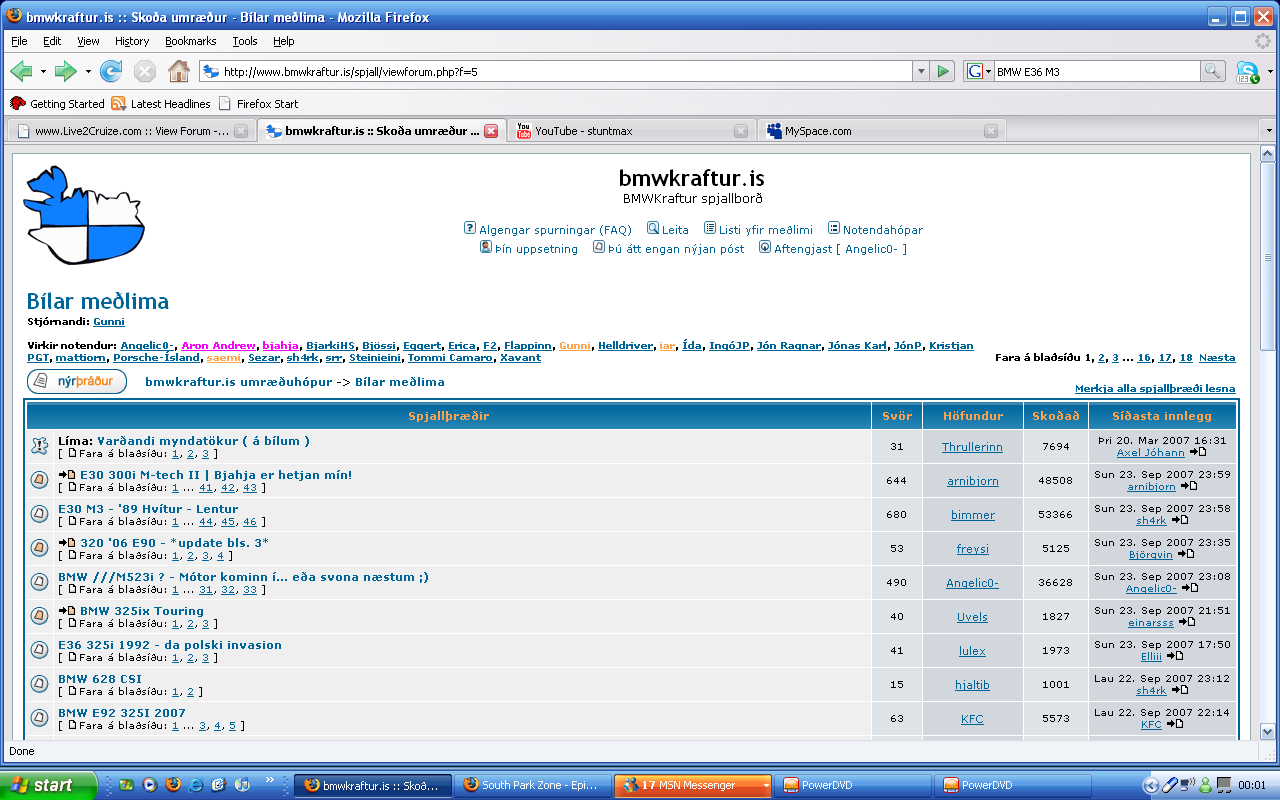
Task: Open the E30 M3 - '89 Hvítur thread
Action: [x=148, y=509]
